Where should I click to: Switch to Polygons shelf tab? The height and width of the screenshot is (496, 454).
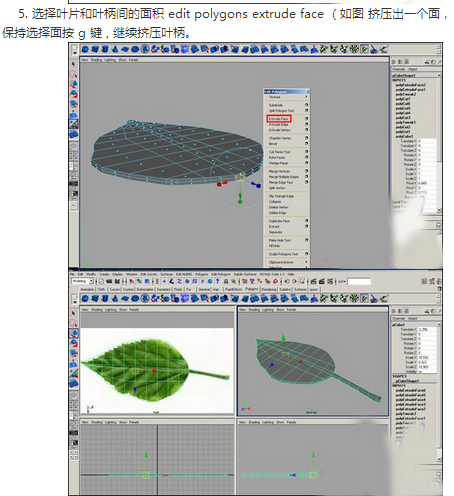click(x=251, y=289)
